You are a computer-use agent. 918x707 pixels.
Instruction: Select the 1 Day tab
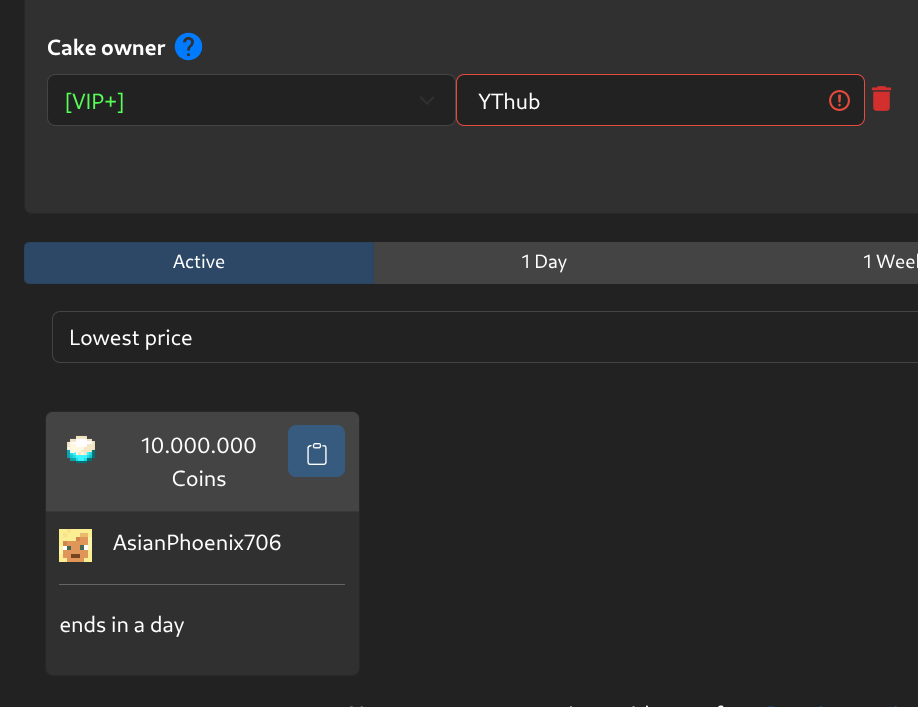click(x=544, y=262)
